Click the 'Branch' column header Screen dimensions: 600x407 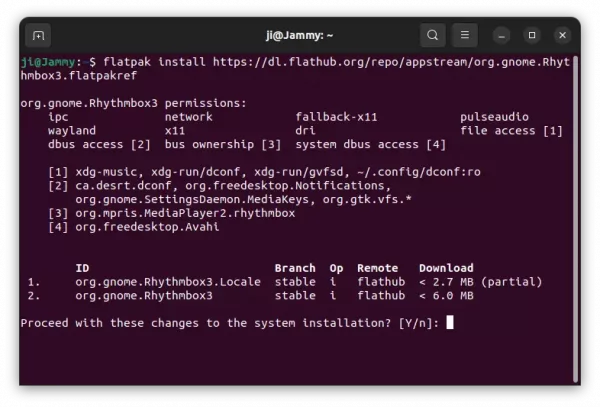tap(295, 268)
